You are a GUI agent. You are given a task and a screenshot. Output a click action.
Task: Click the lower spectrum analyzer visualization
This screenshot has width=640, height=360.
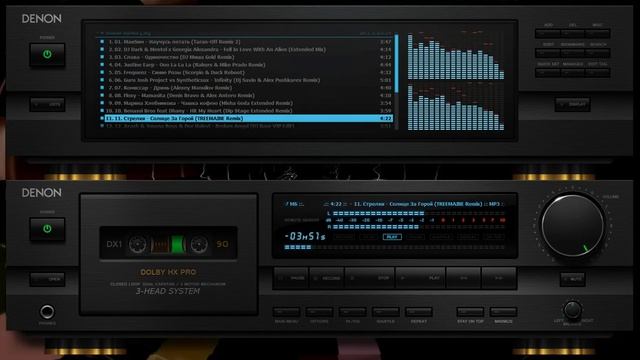[456, 107]
